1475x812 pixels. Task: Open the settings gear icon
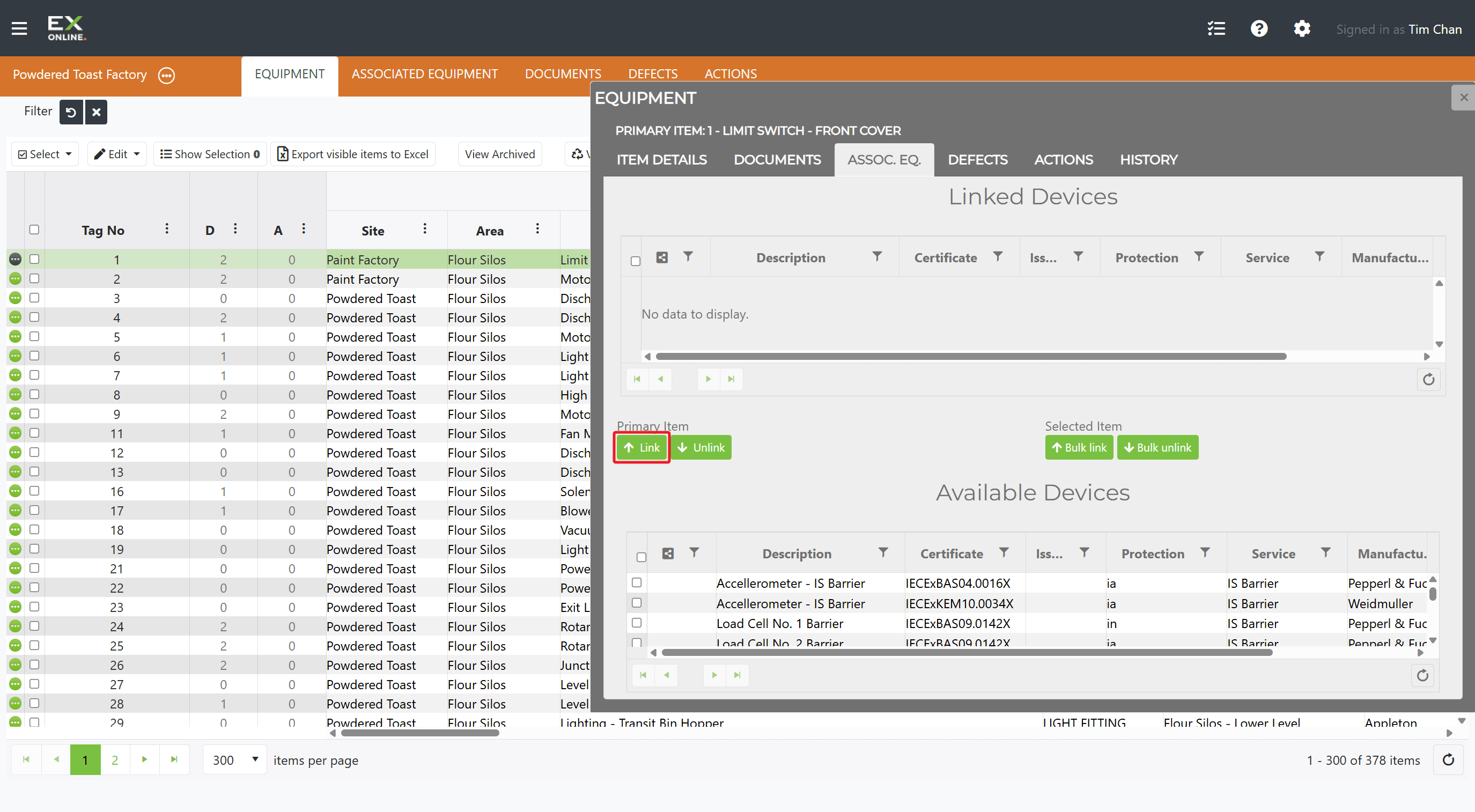click(1302, 28)
